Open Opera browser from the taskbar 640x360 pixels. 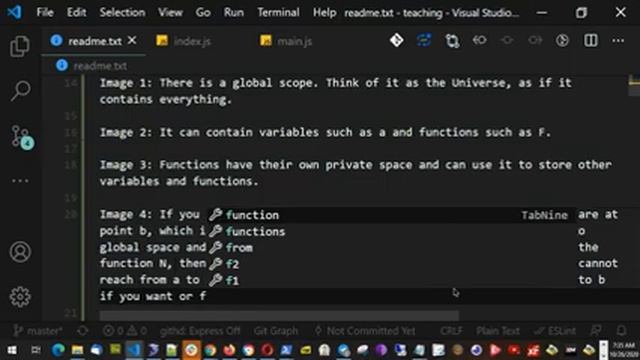pos(267,350)
